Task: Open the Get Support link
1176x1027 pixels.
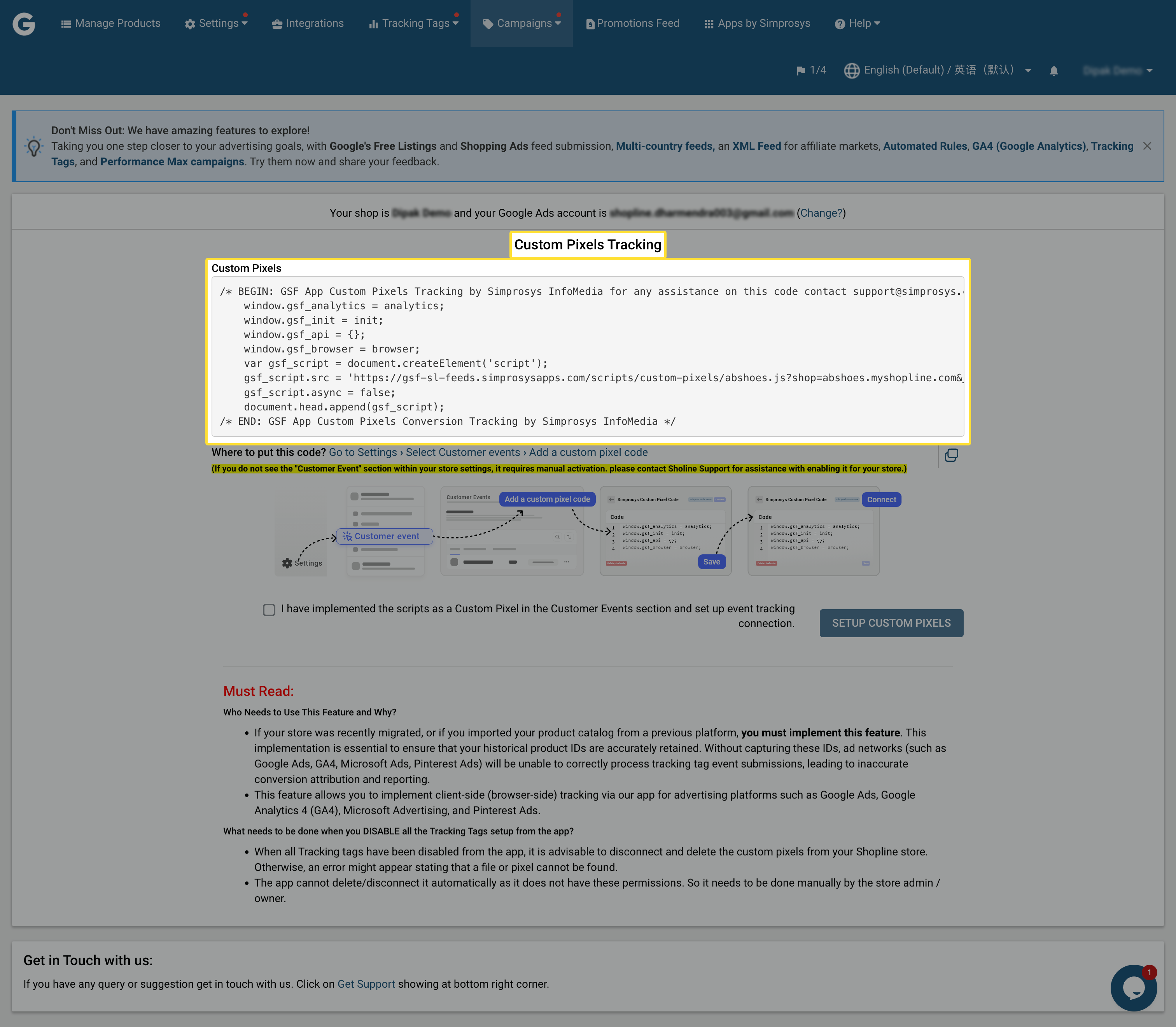Action: pos(366,984)
